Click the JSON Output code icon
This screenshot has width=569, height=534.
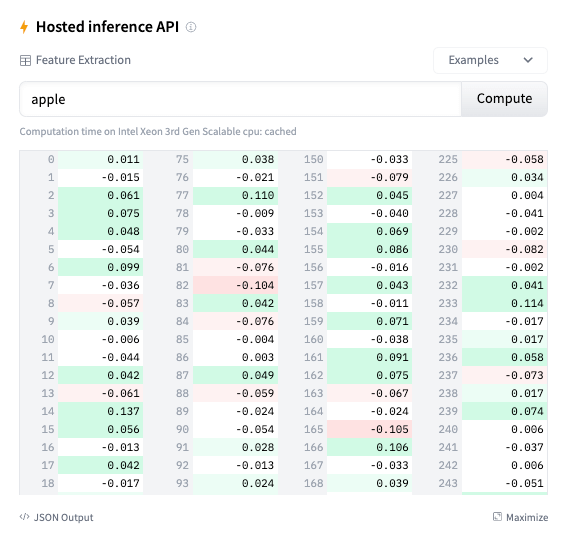[24, 517]
